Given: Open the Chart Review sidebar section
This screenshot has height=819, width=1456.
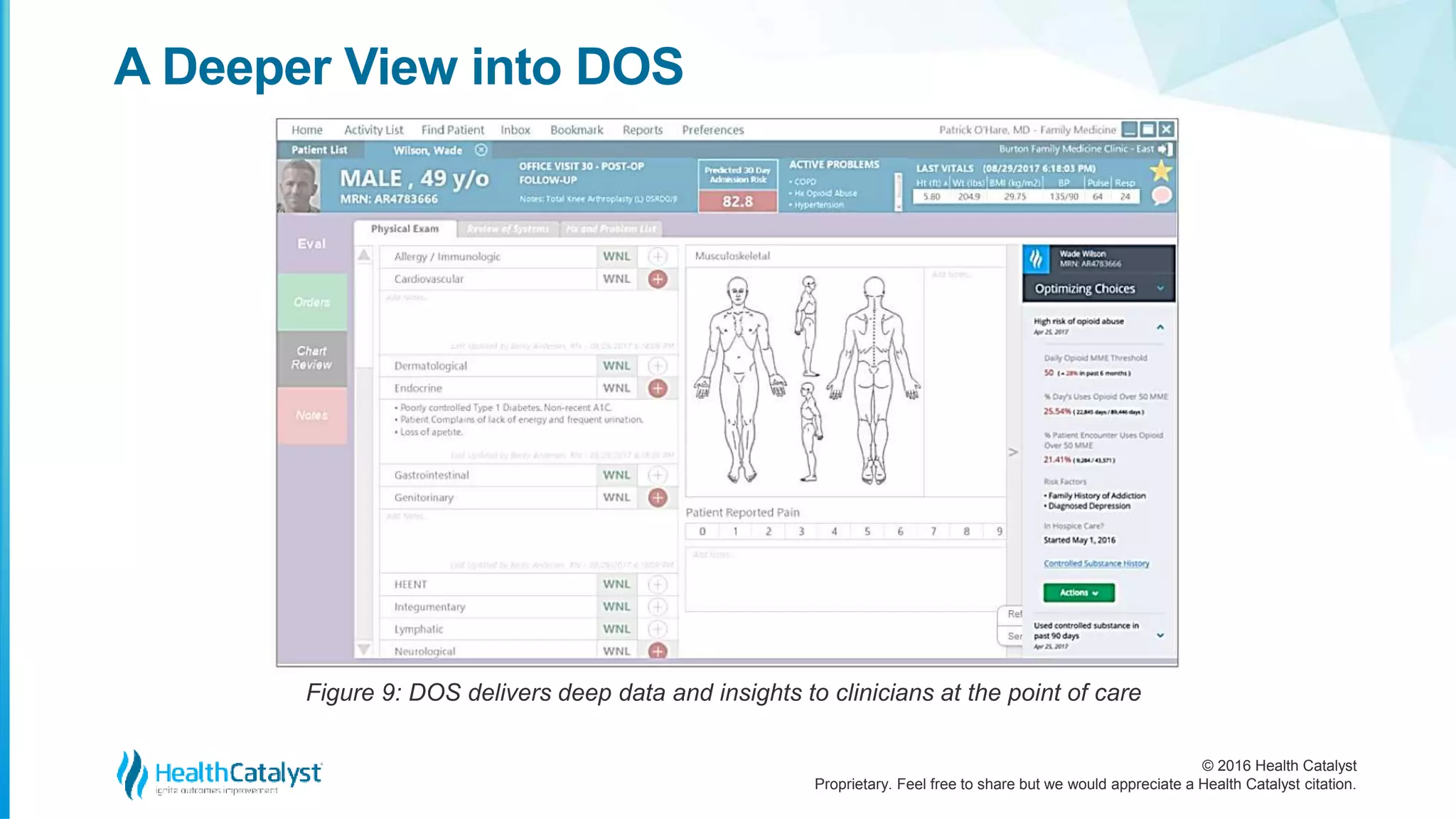Looking at the screenshot, I should [312, 358].
